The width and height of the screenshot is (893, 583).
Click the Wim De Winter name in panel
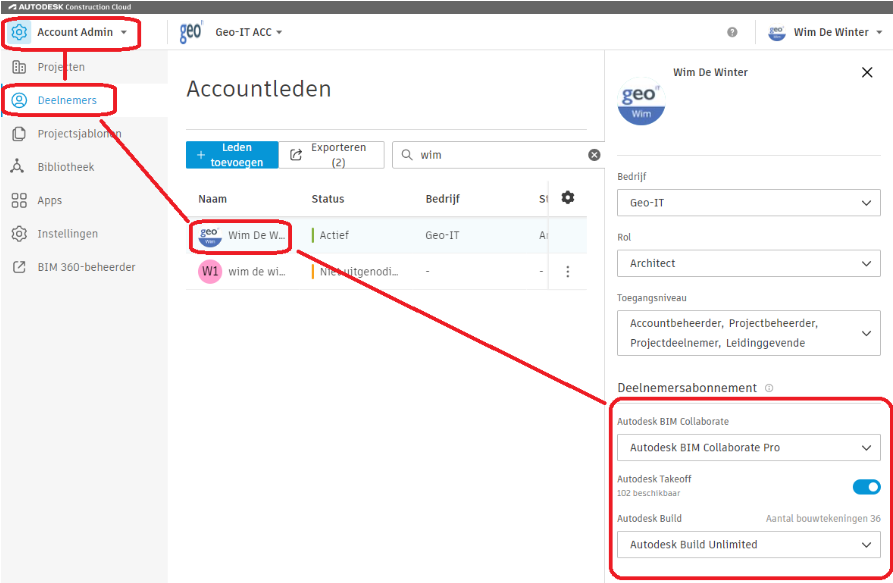[710, 72]
